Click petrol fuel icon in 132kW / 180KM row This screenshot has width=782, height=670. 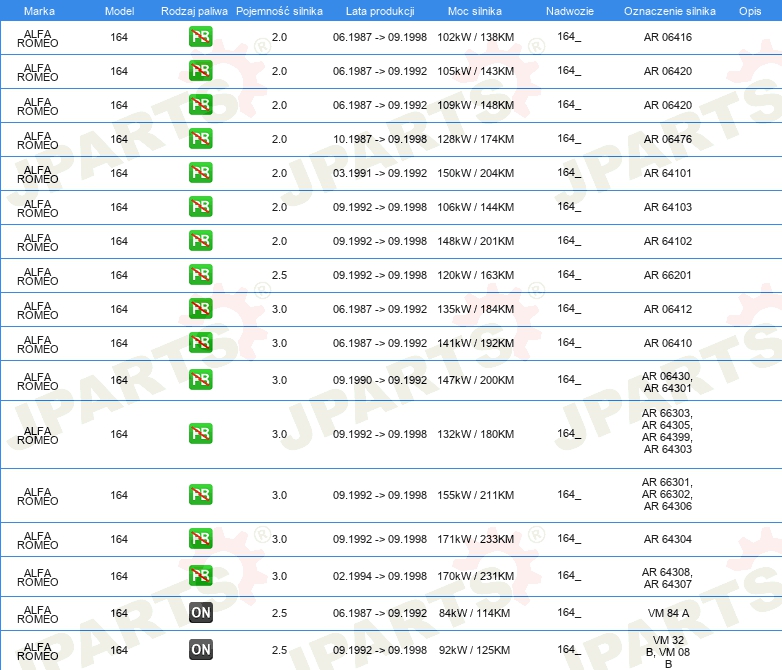coord(200,434)
